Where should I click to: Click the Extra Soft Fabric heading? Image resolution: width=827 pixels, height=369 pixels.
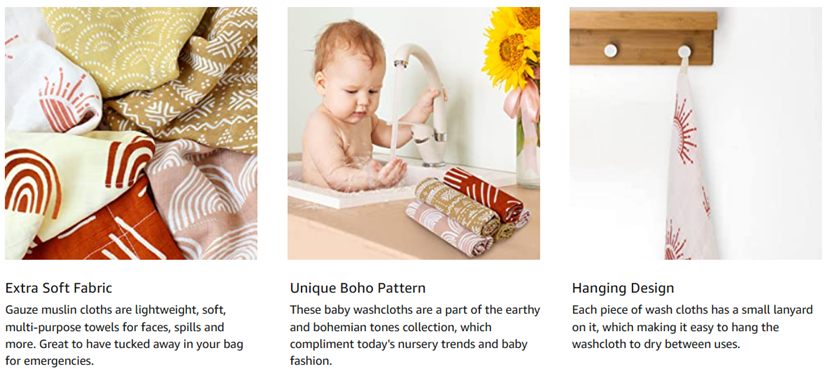tap(59, 288)
